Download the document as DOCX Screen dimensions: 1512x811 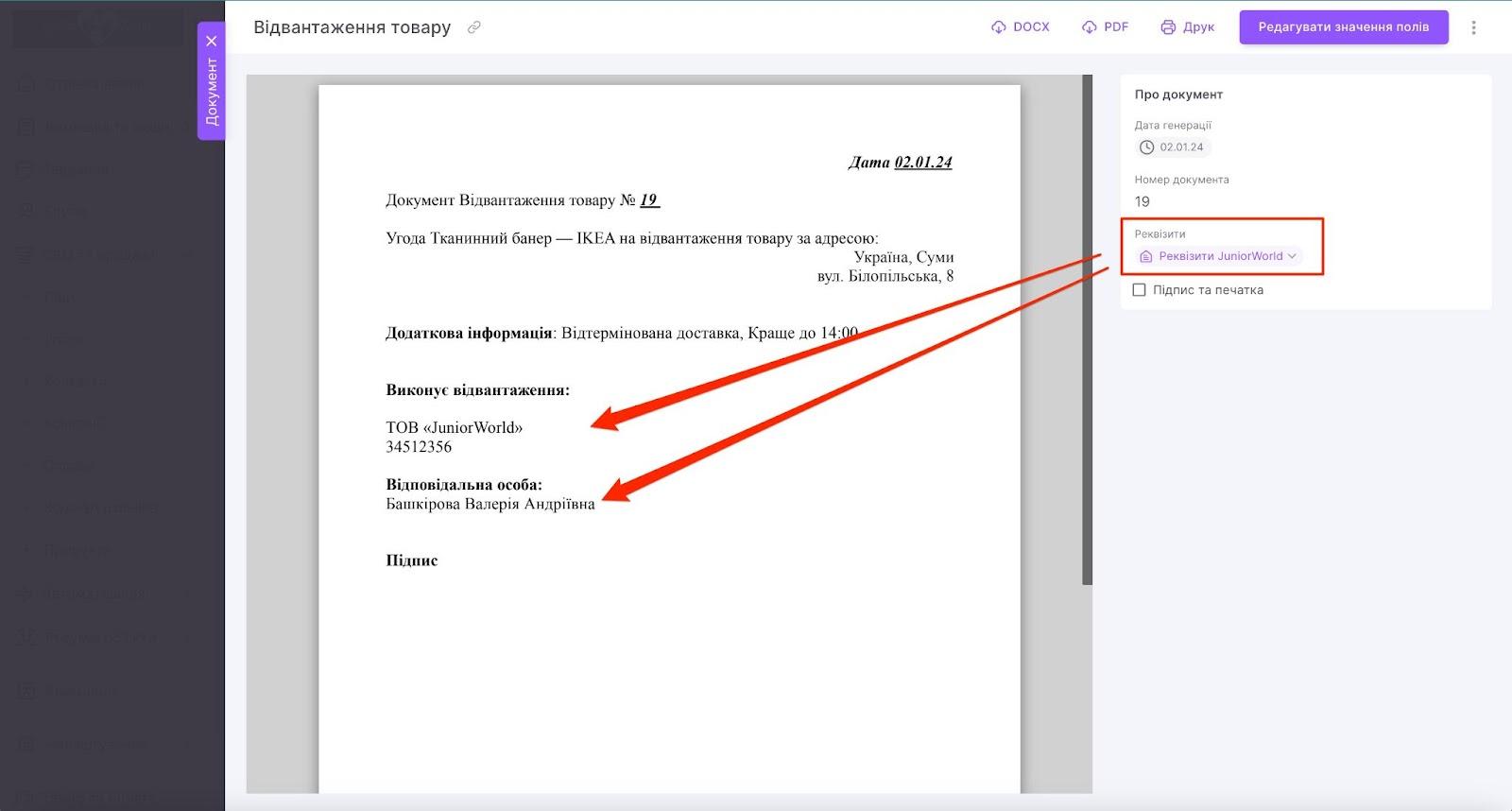pyautogui.click(x=1021, y=27)
